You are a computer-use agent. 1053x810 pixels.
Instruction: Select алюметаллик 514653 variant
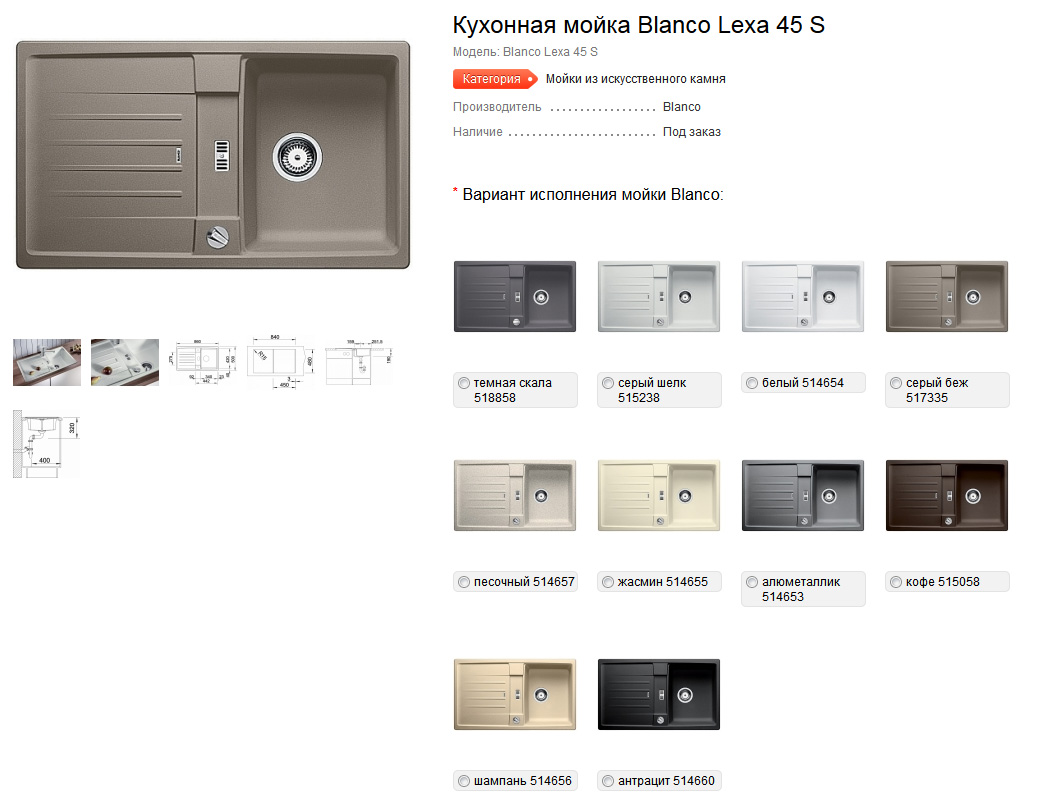752,582
